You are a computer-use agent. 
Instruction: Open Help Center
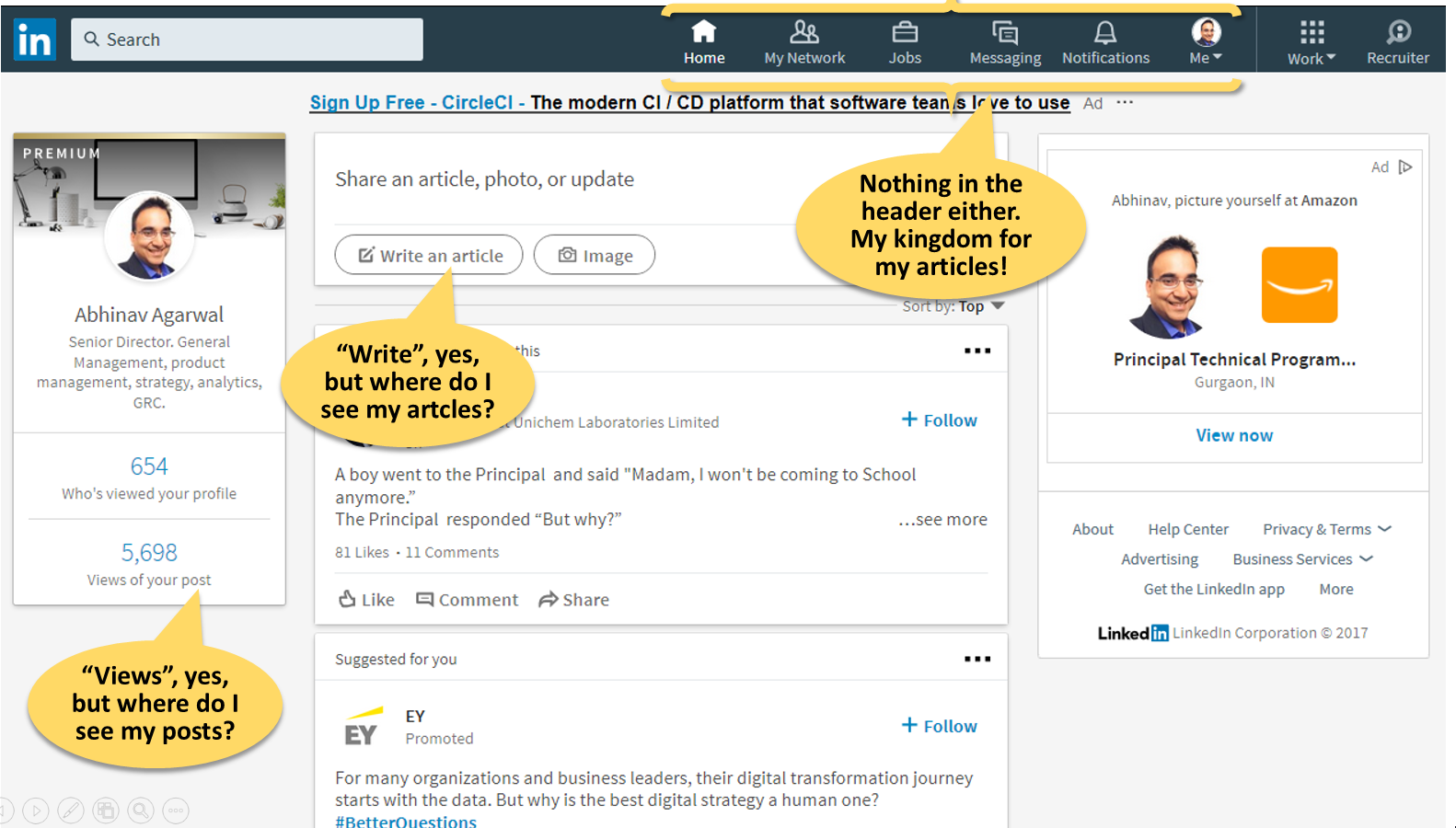tap(1188, 529)
